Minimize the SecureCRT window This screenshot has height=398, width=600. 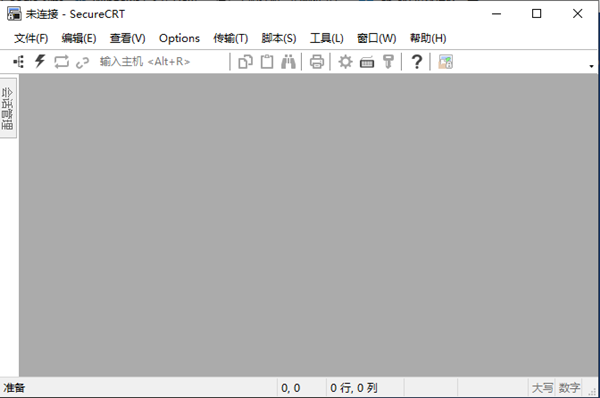tap(496, 14)
